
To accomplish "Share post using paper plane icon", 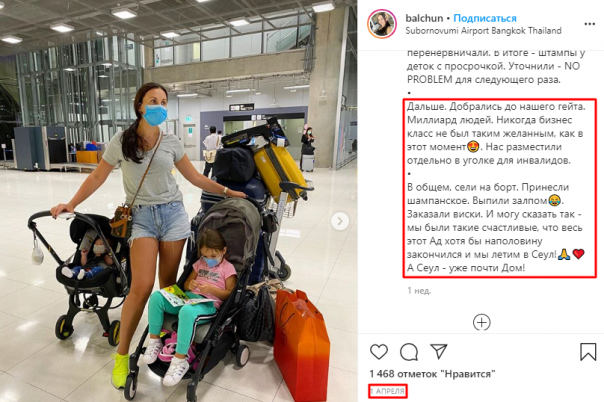I will 439,351.
